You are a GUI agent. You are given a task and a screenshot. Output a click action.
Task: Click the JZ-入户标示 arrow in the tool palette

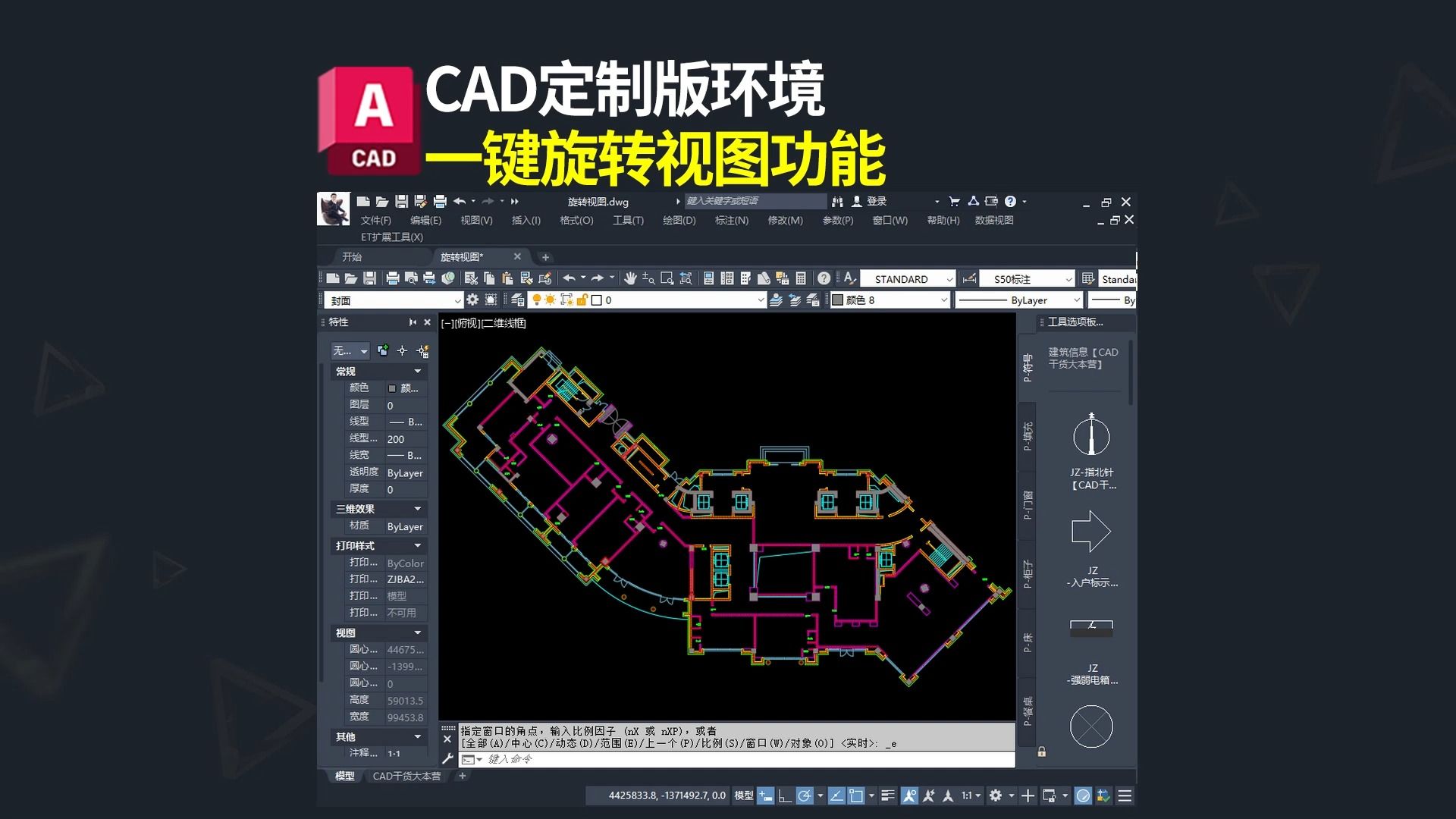click(x=1092, y=548)
